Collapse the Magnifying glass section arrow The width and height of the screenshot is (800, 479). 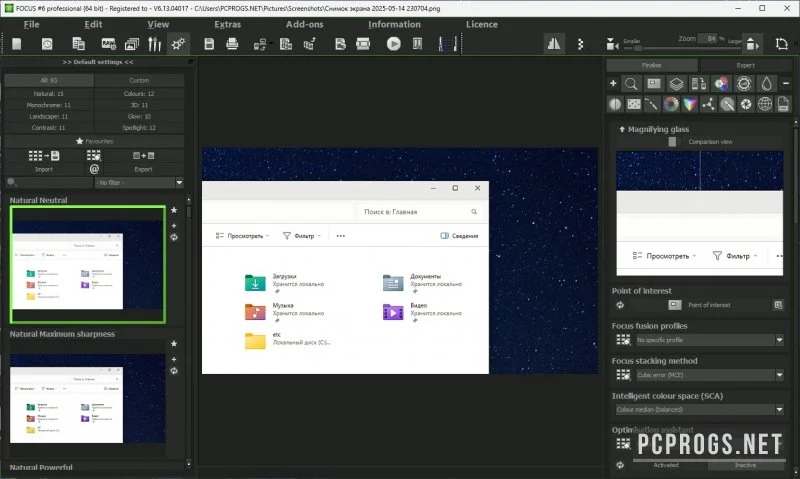pos(622,129)
